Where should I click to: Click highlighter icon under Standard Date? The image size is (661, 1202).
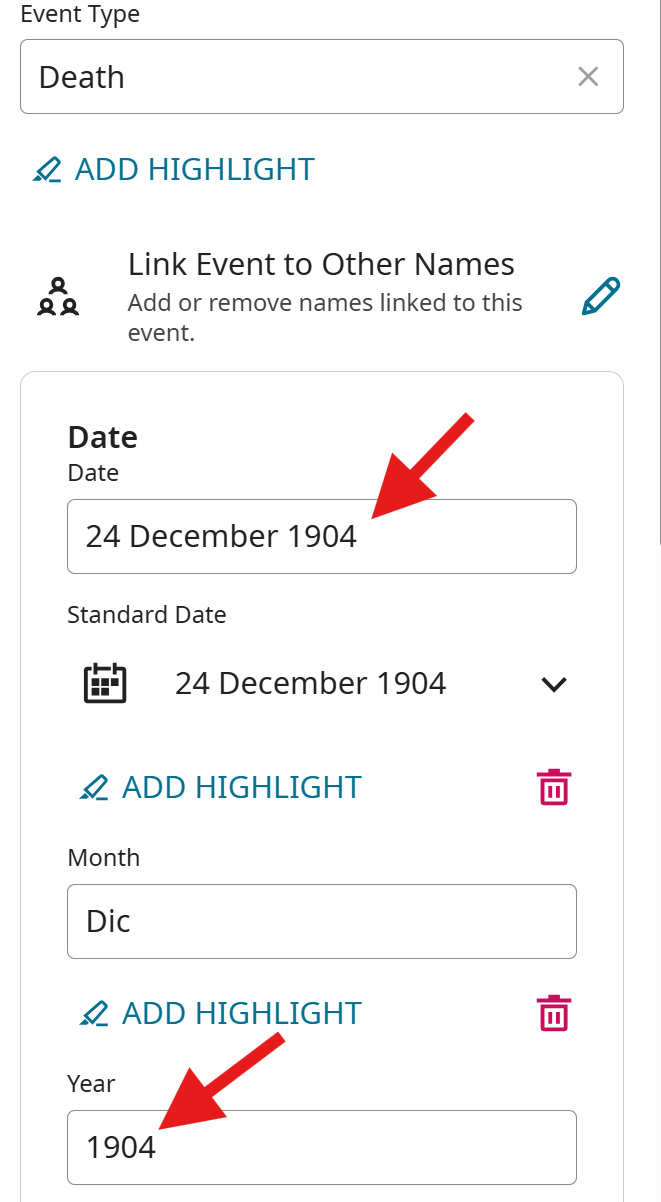point(94,788)
